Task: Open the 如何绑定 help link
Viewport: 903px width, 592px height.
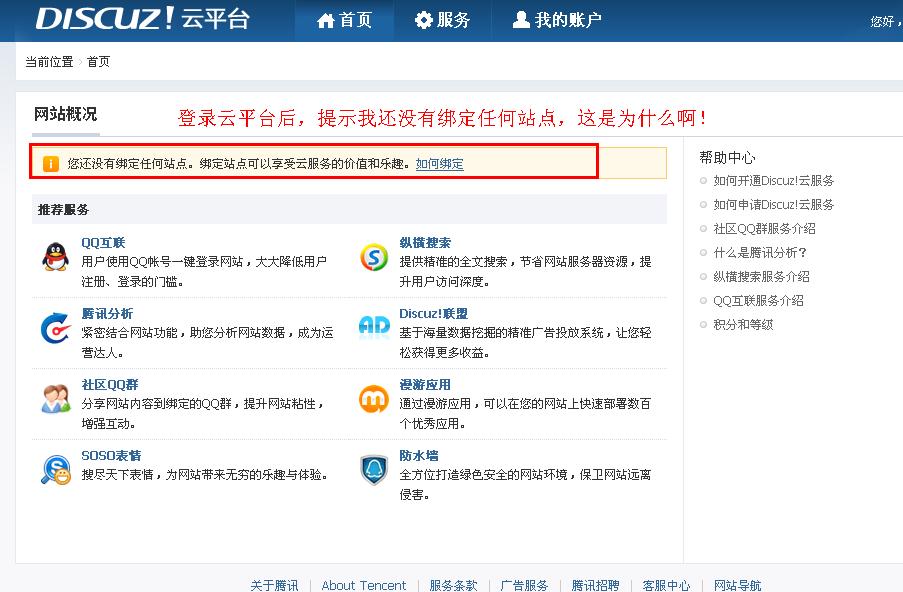Action: 439,164
